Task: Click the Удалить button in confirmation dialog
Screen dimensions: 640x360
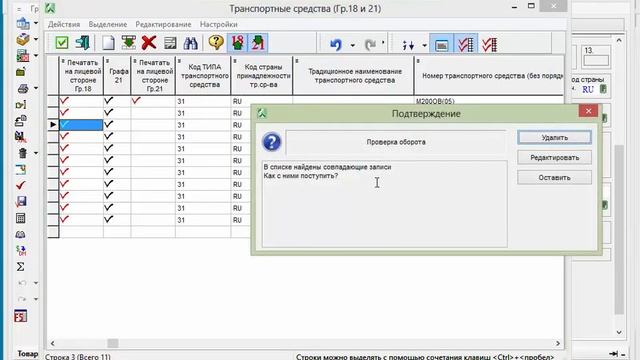Action: [554, 138]
